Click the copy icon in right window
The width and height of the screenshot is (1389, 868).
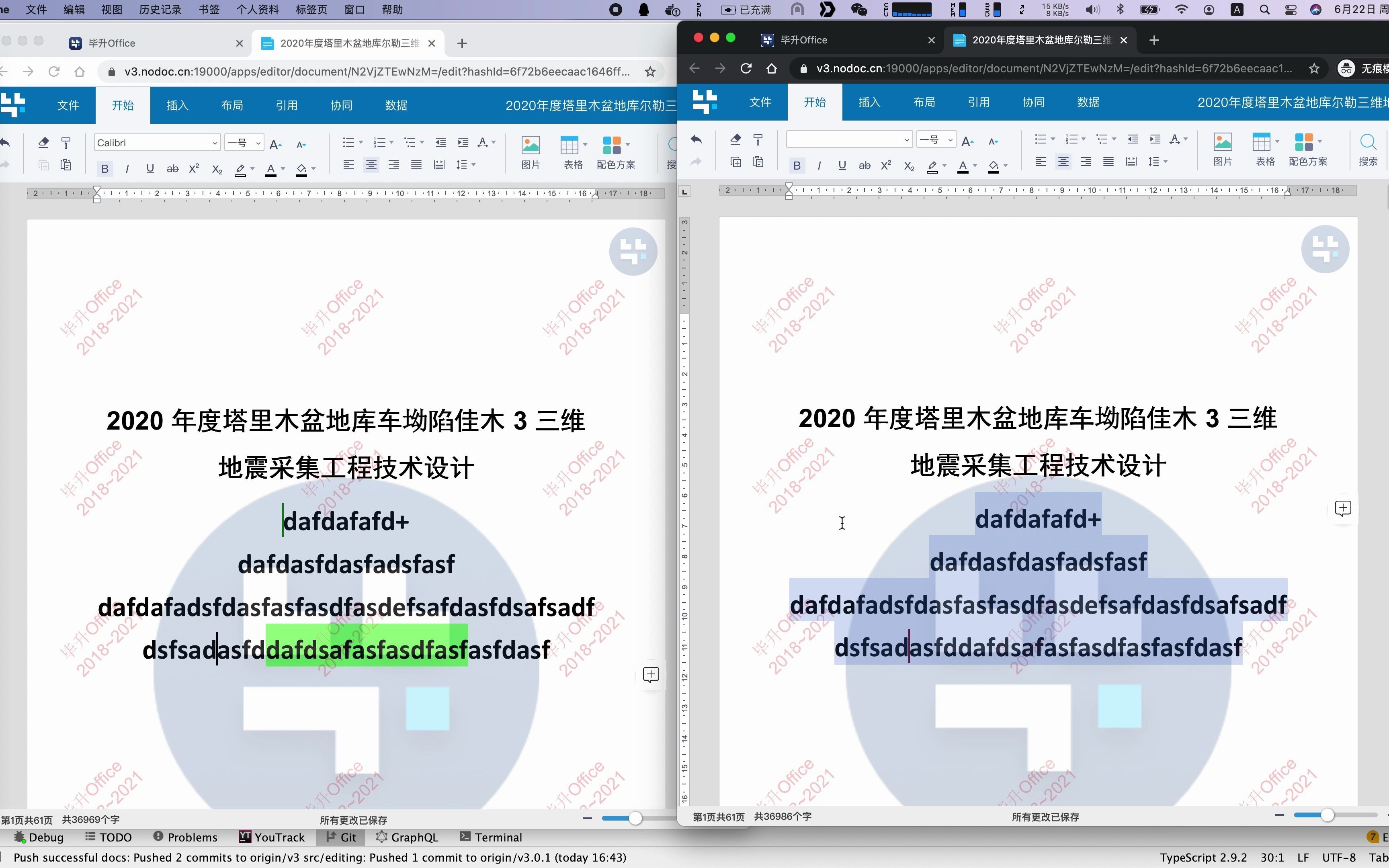[x=736, y=162]
